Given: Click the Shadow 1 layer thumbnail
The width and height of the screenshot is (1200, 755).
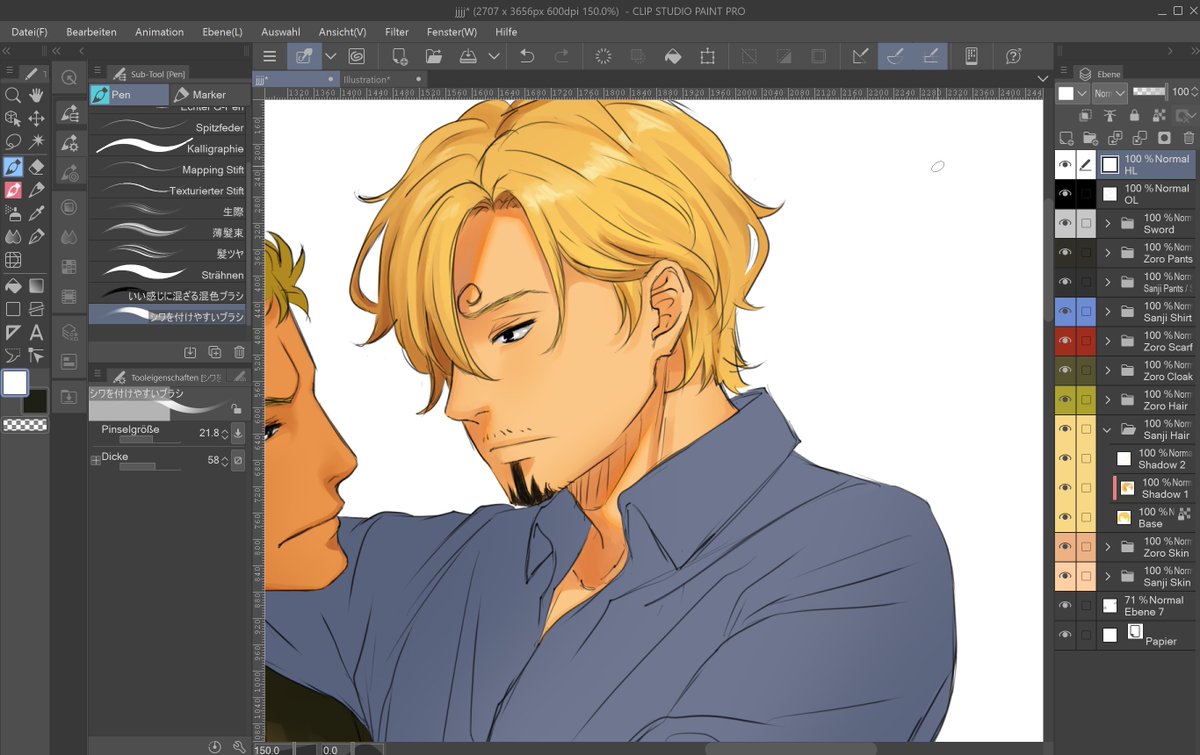Looking at the screenshot, I should coord(1127,488).
